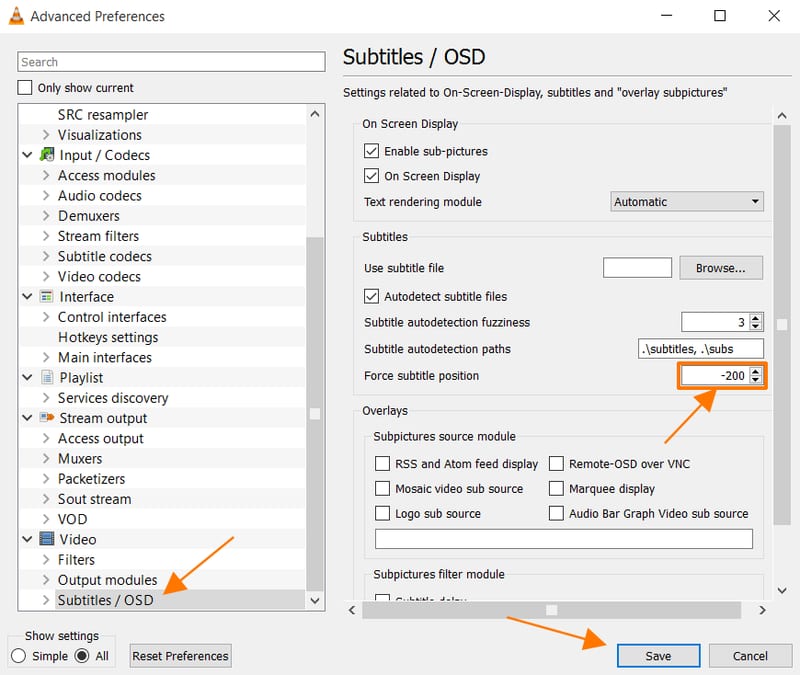Screen dimensions: 800x675
Task: Enable Audio Bar Graph Video sub source
Action: [x=556, y=513]
